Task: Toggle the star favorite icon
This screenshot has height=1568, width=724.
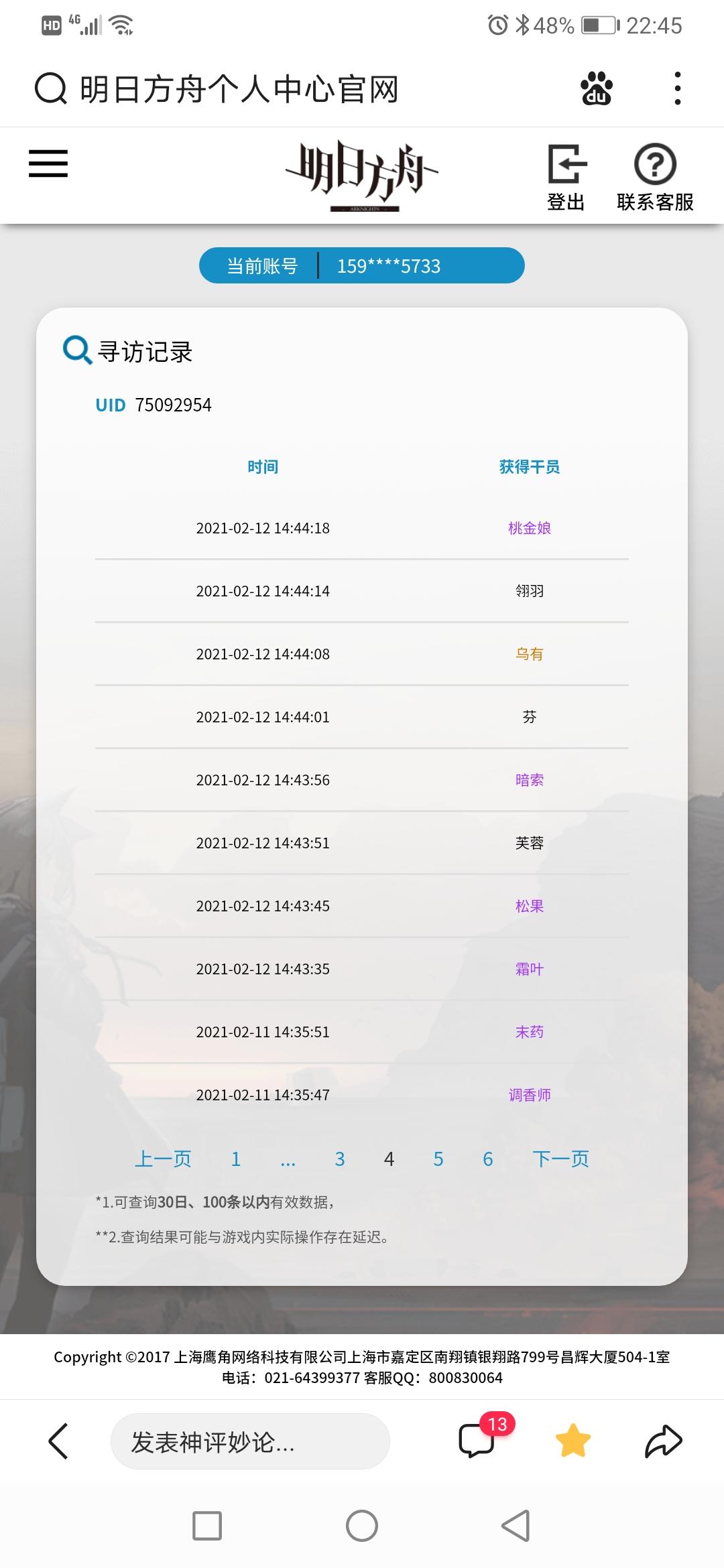Action: (x=573, y=1441)
